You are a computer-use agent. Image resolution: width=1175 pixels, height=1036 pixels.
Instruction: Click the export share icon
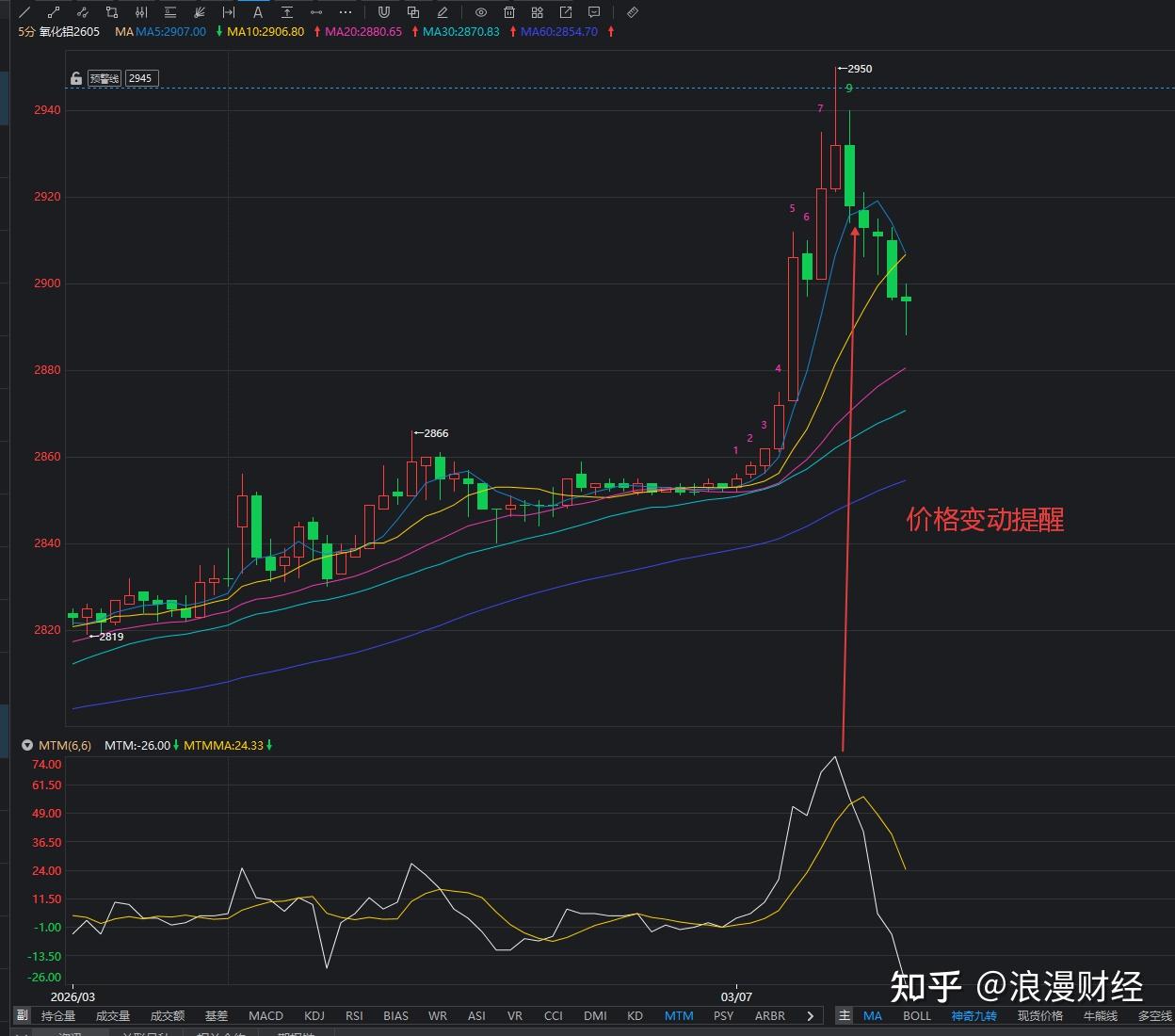pos(566,12)
